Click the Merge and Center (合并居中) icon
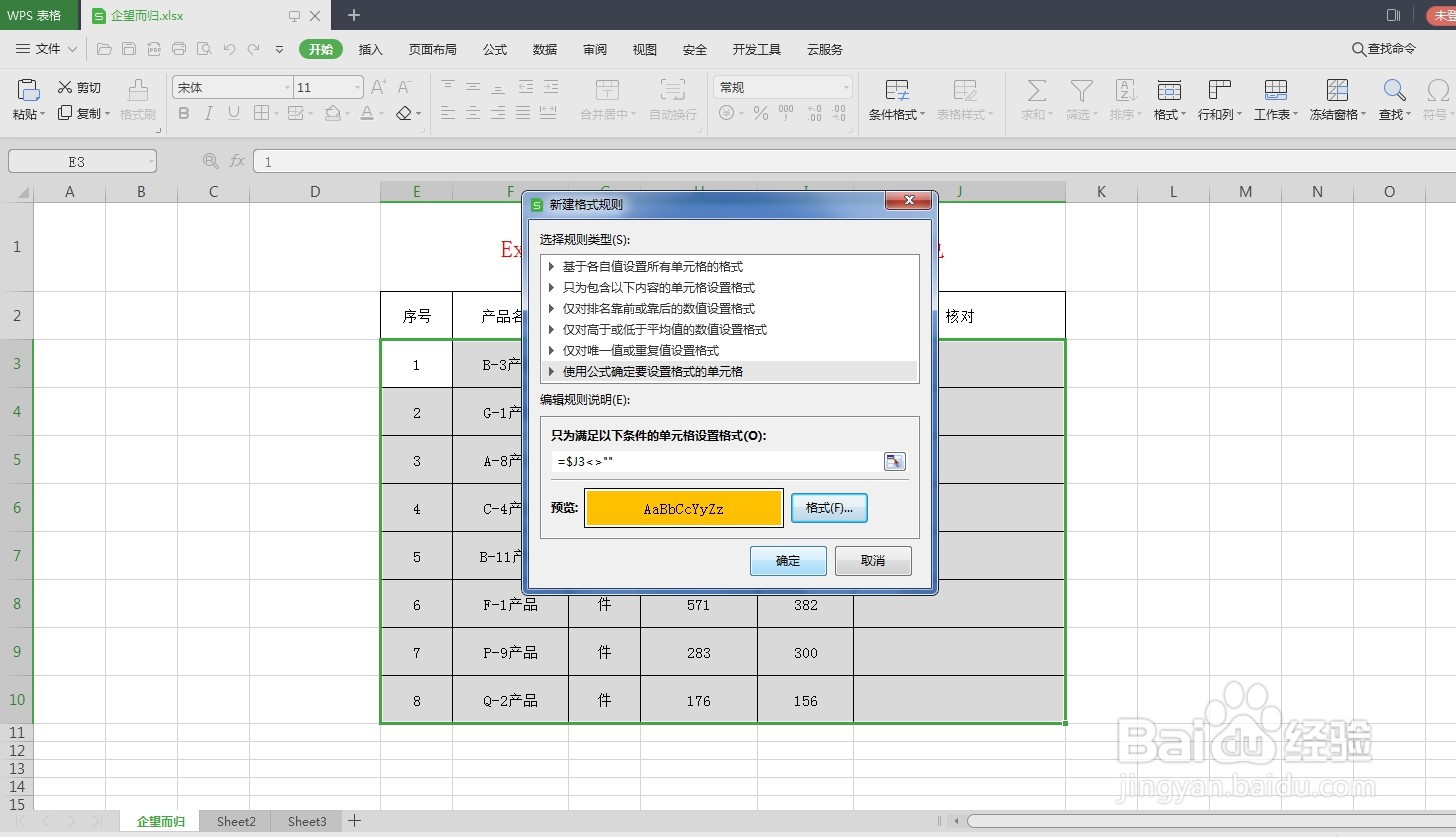This screenshot has height=837, width=1456. 607,90
